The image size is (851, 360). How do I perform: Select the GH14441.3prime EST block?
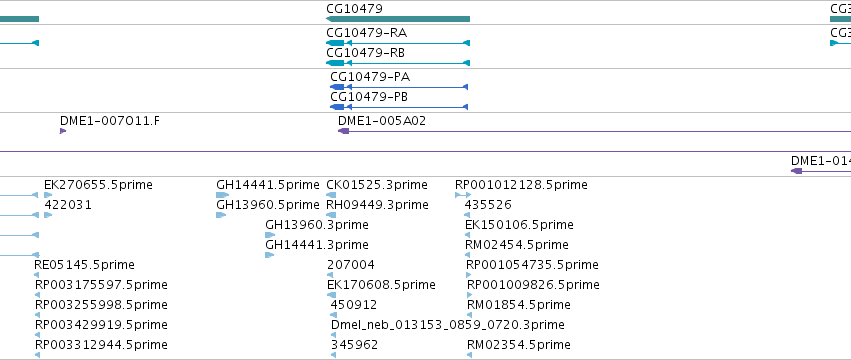270,255
